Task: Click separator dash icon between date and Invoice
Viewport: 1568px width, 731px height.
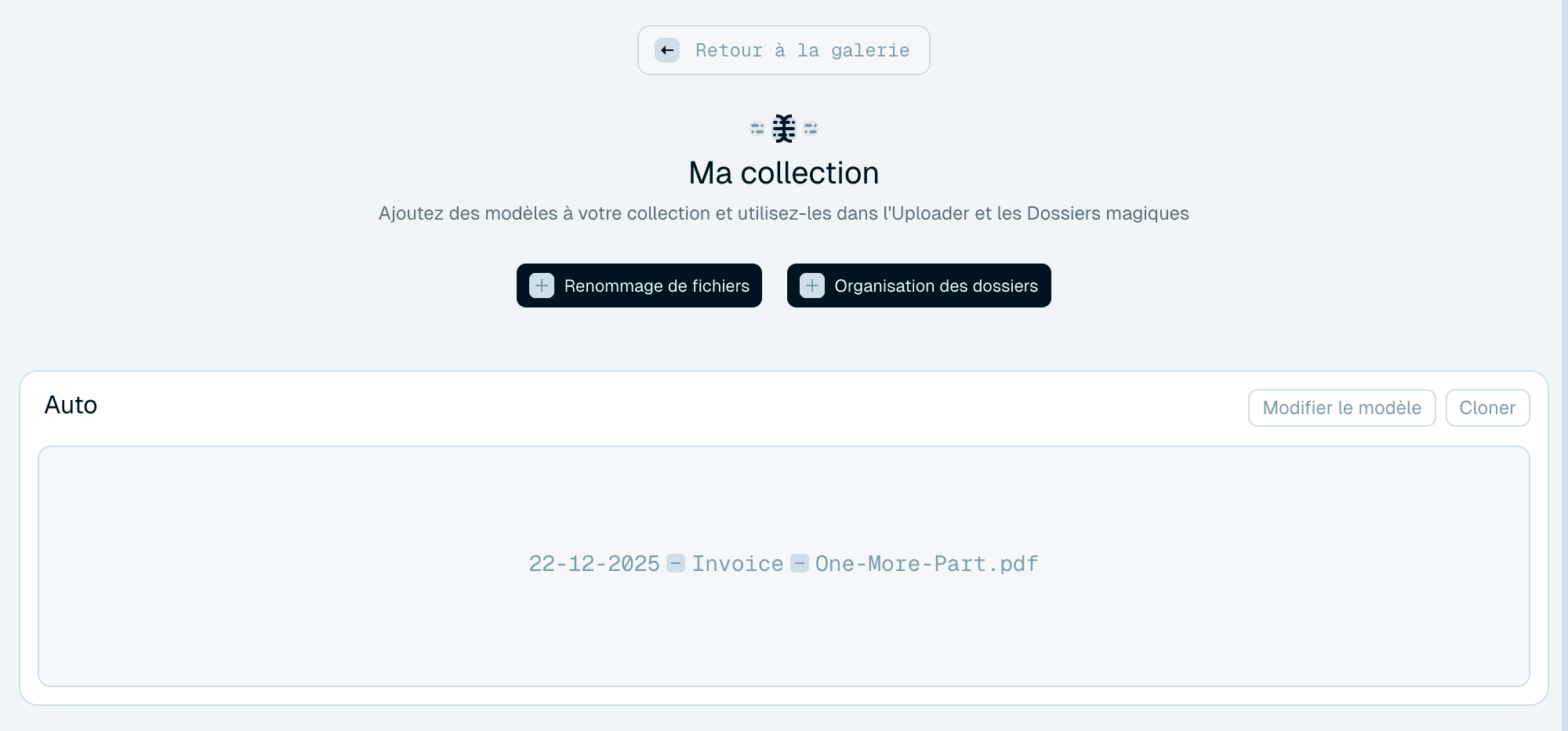Action: pyautogui.click(x=676, y=563)
